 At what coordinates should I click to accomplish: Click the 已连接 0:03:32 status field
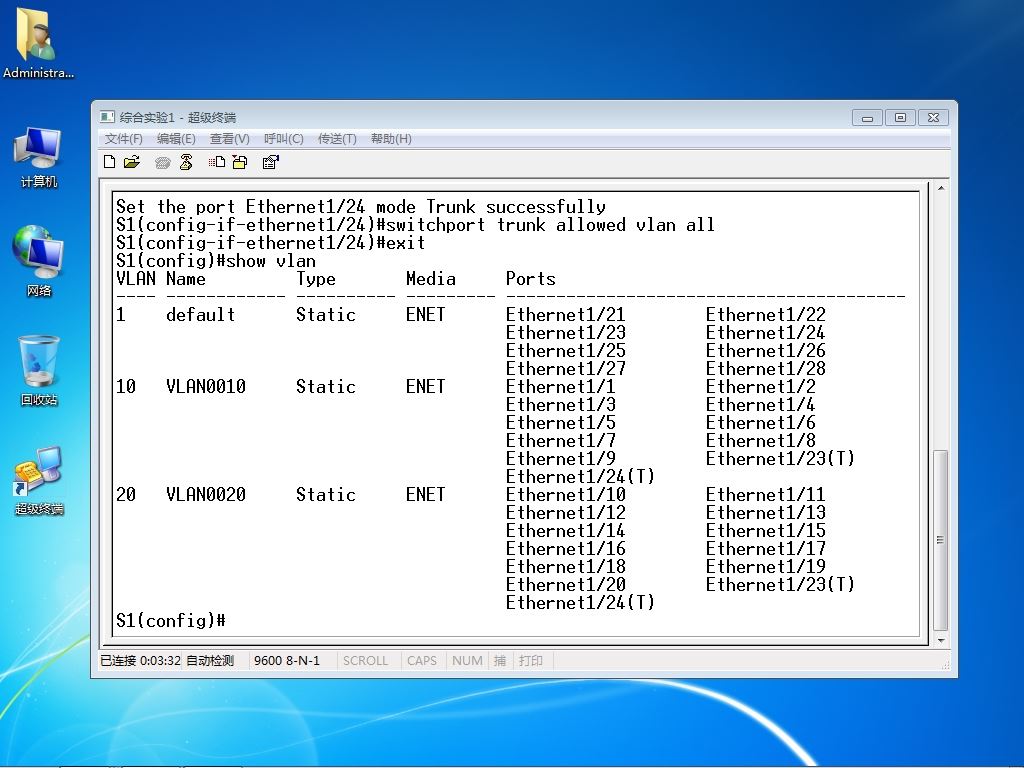[x=140, y=660]
